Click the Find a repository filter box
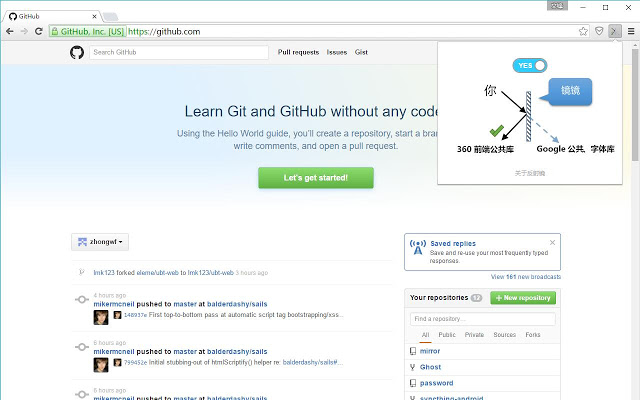This screenshot has width=640, height=400. tap(482, 319)
